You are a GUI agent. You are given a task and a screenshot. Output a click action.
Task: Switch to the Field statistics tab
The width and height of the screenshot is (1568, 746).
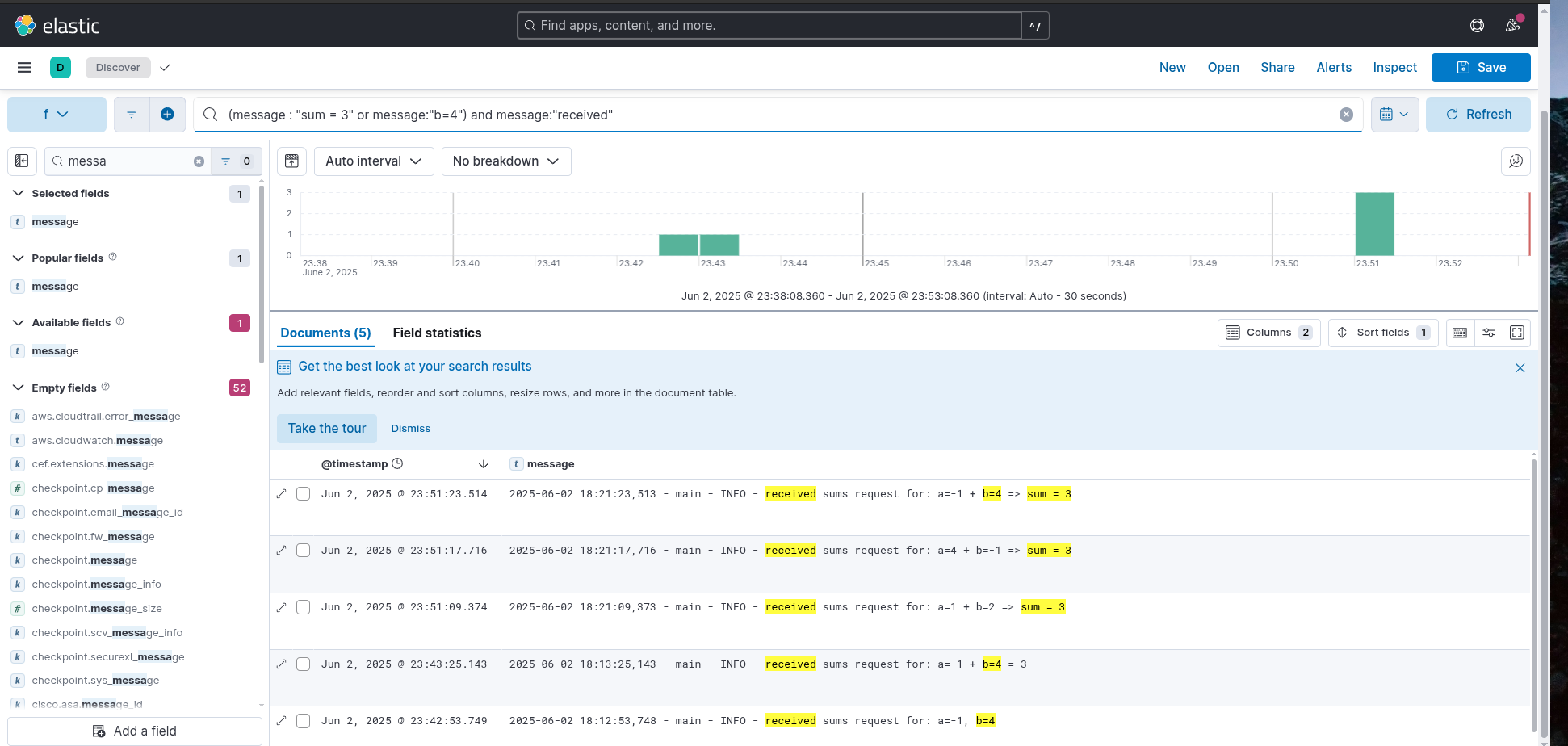pos(437,333)
